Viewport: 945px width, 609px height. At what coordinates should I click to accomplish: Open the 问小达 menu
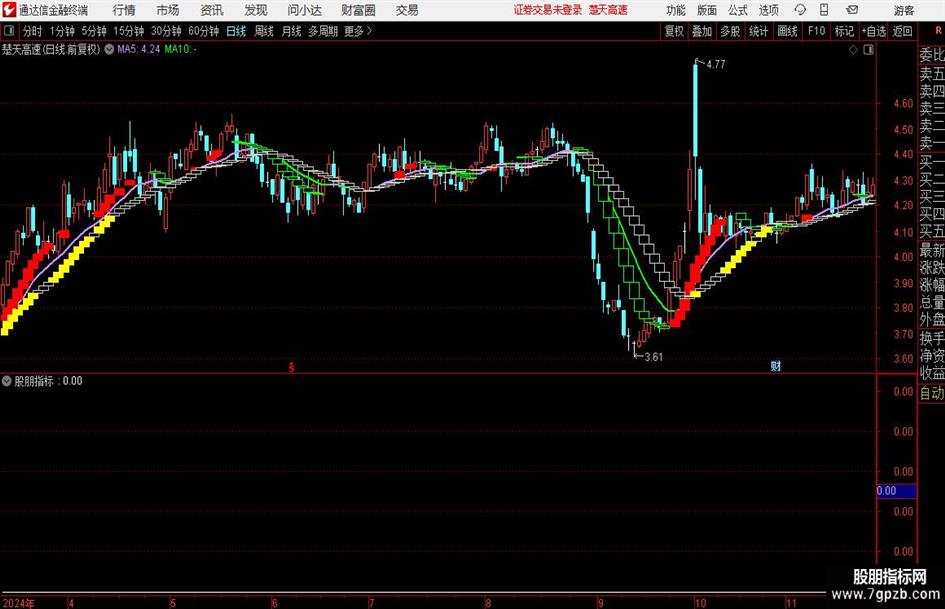point(304,10)
